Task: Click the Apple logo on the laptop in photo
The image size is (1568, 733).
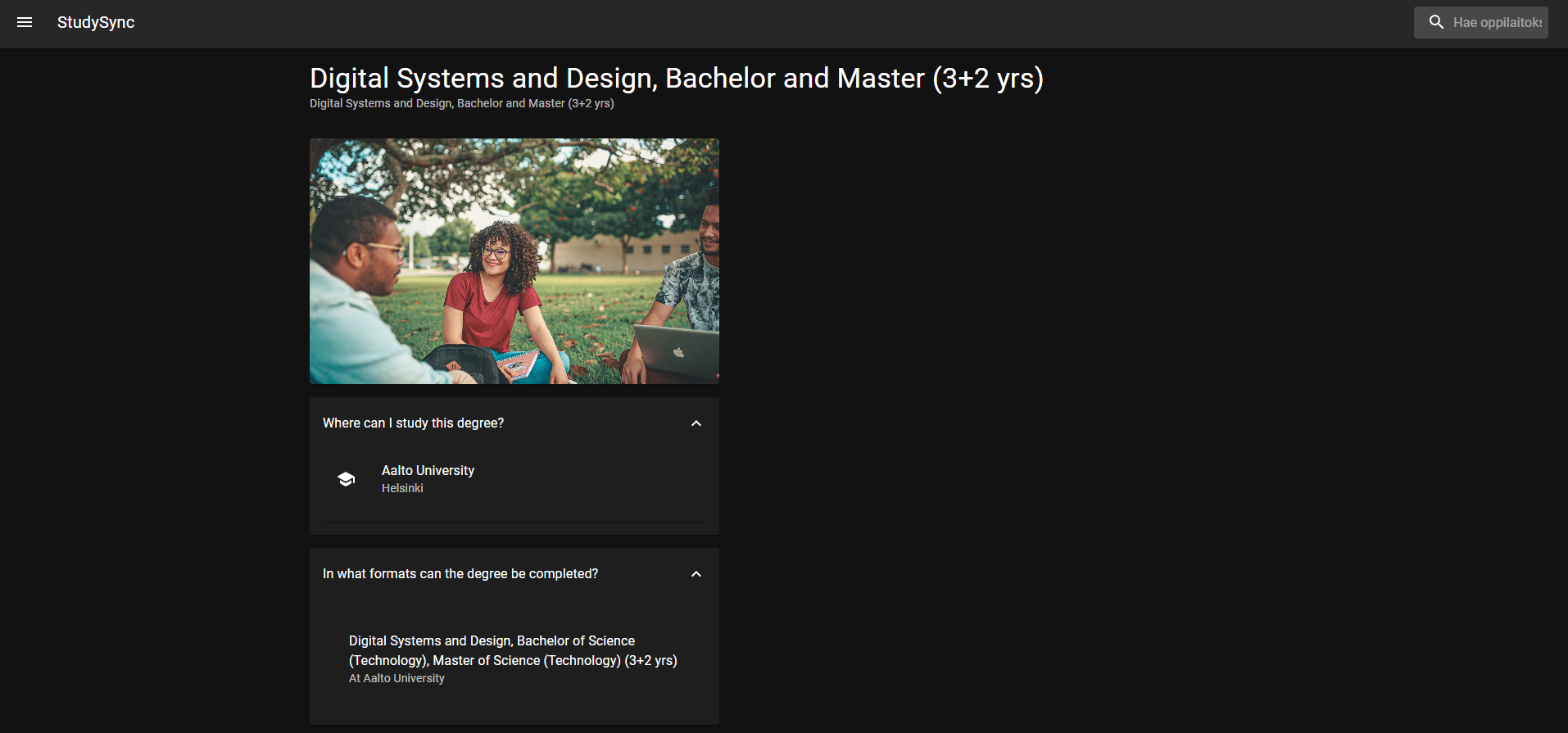Action: pyautogui.click(x=678, y=352)
